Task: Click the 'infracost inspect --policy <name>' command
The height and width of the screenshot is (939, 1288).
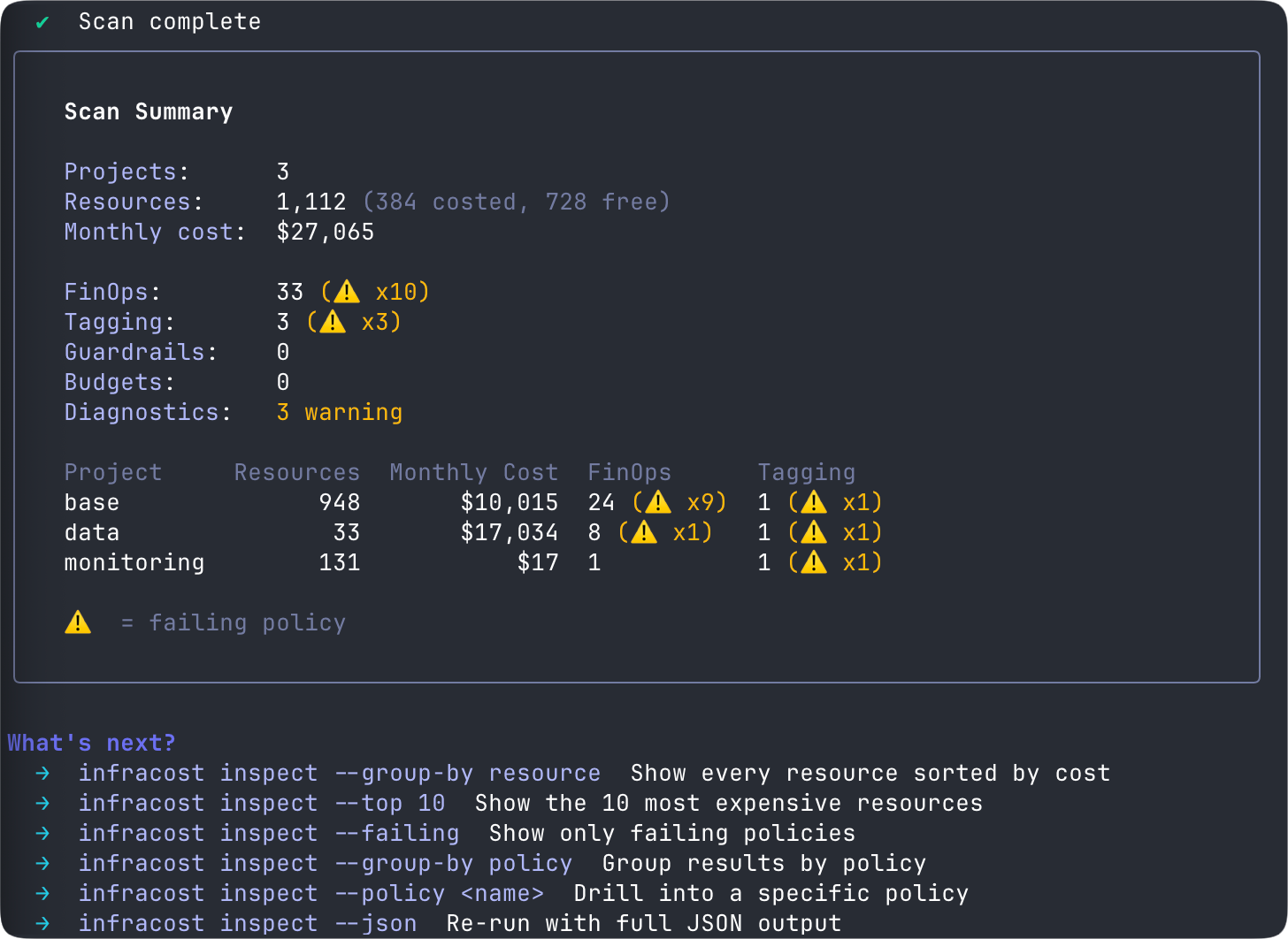Action: [311, 894]
